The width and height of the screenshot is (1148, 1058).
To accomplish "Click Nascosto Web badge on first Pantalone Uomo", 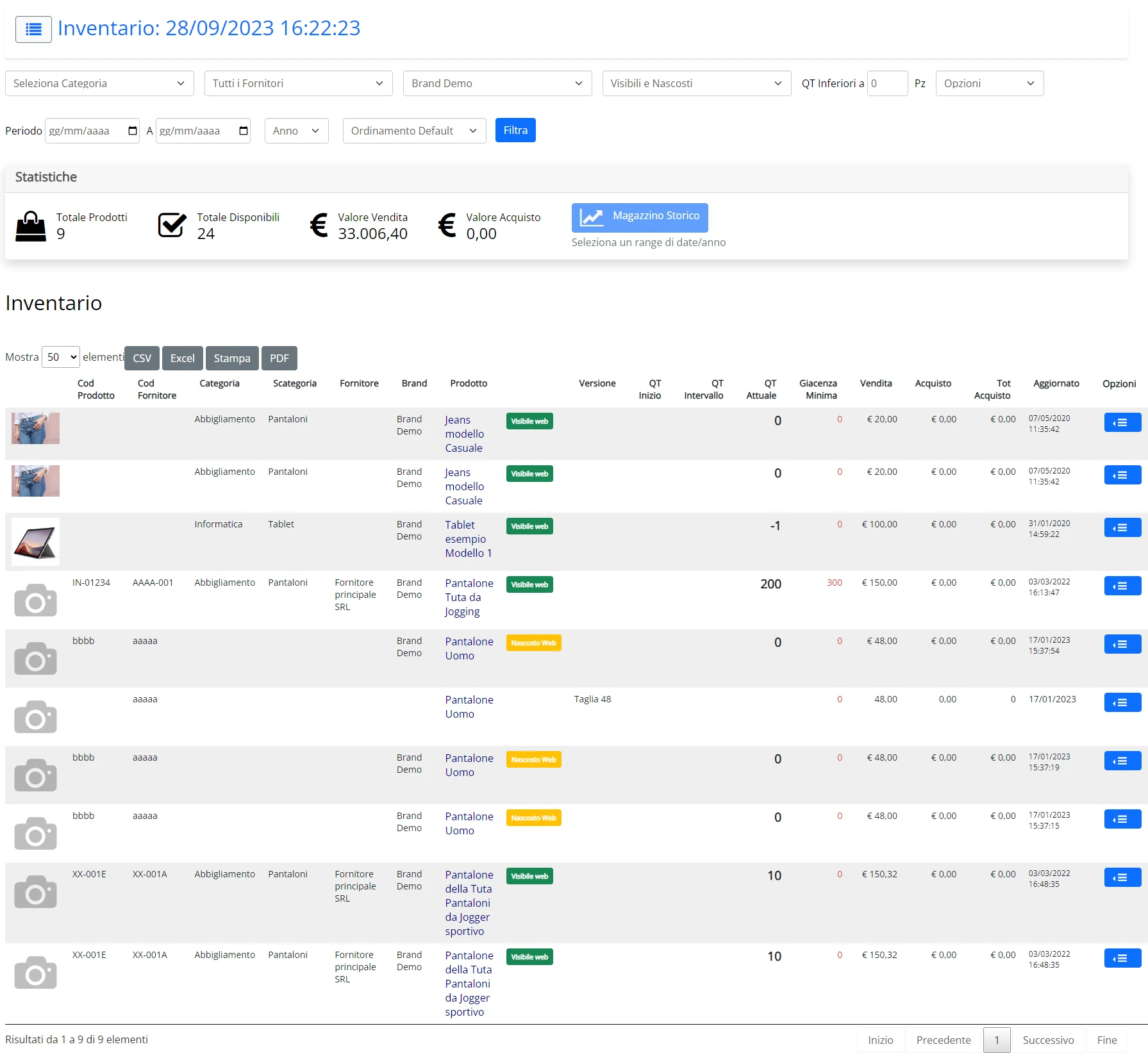I will [x=533, y=643].
